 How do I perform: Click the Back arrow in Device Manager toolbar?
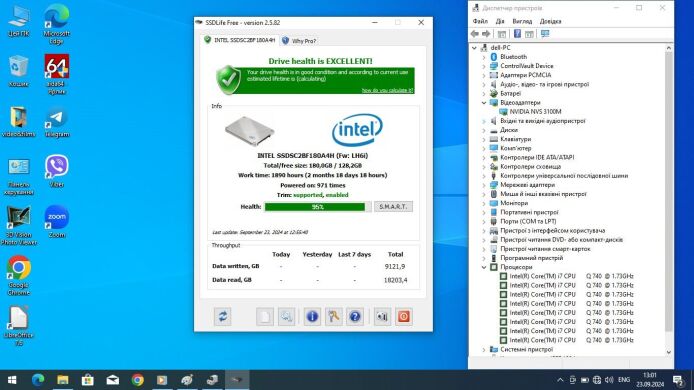[475, 34]
